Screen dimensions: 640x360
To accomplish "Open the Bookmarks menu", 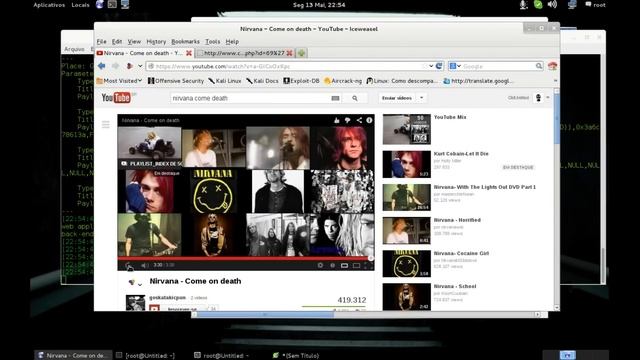I will click(185, 42).
